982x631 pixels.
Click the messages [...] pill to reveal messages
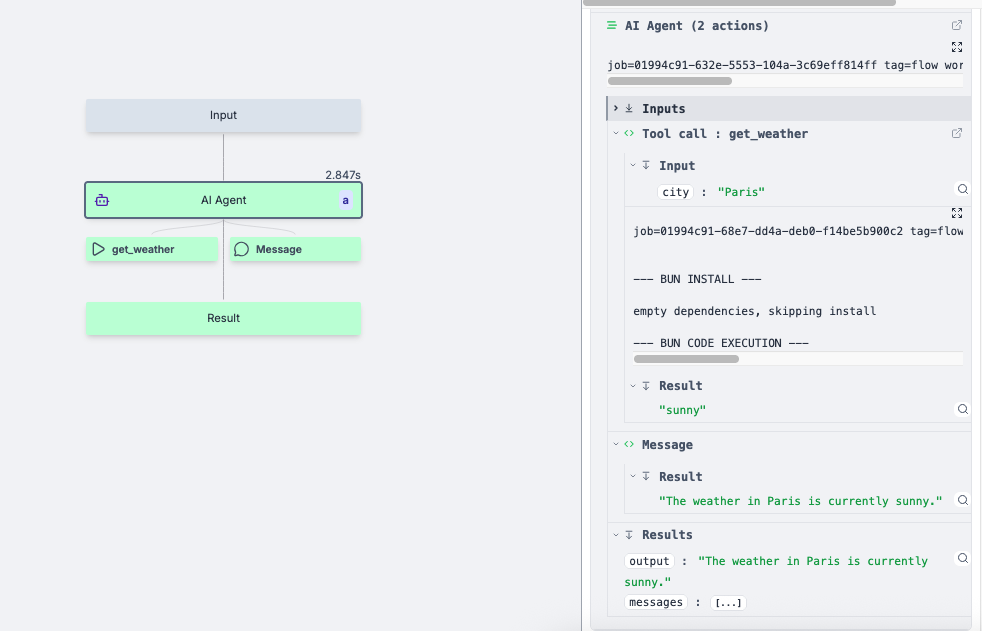pos(728,602)
